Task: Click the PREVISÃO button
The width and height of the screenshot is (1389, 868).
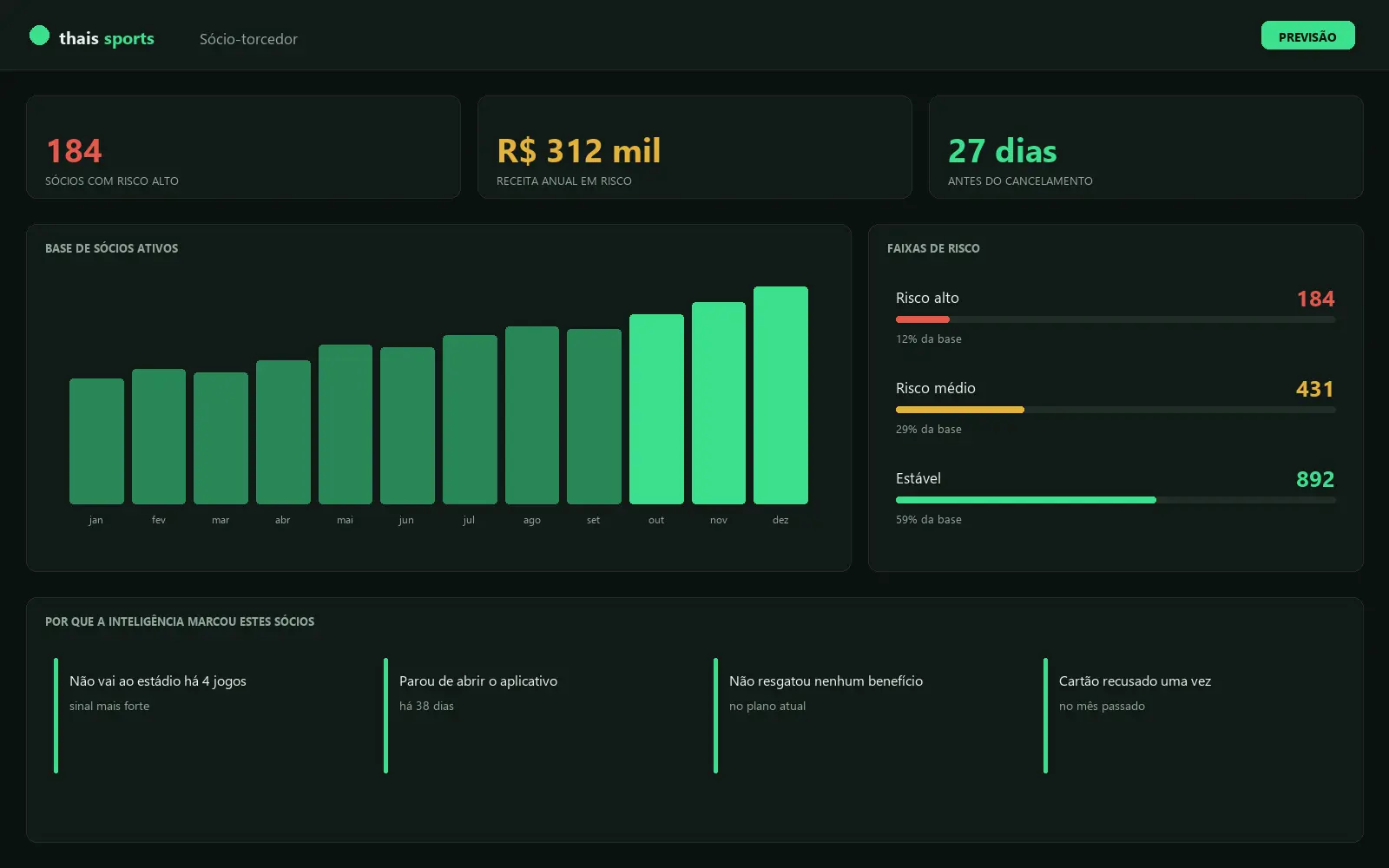Action: click(1307, 36)
